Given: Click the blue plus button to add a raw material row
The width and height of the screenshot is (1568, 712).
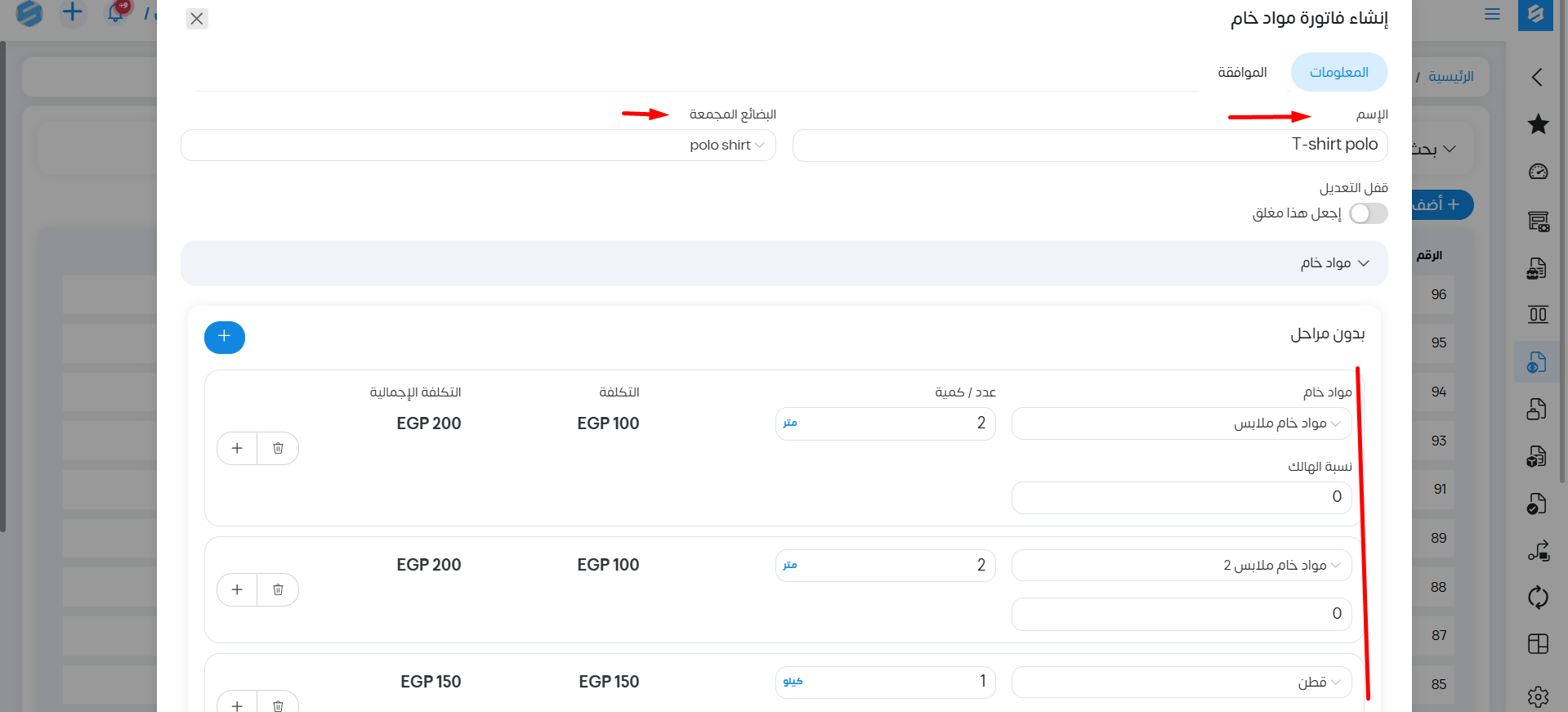Looking at the screenshot, I should click(224, 337).
